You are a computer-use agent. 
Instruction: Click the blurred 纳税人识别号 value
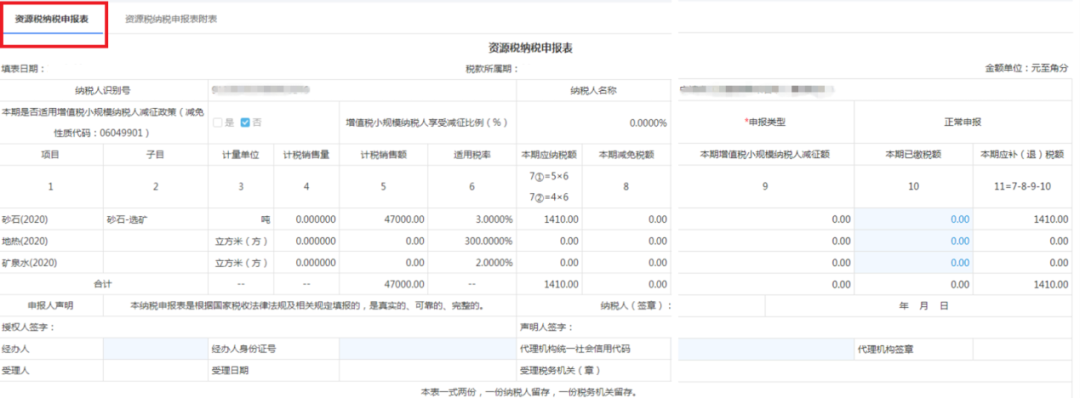[260, 90]
